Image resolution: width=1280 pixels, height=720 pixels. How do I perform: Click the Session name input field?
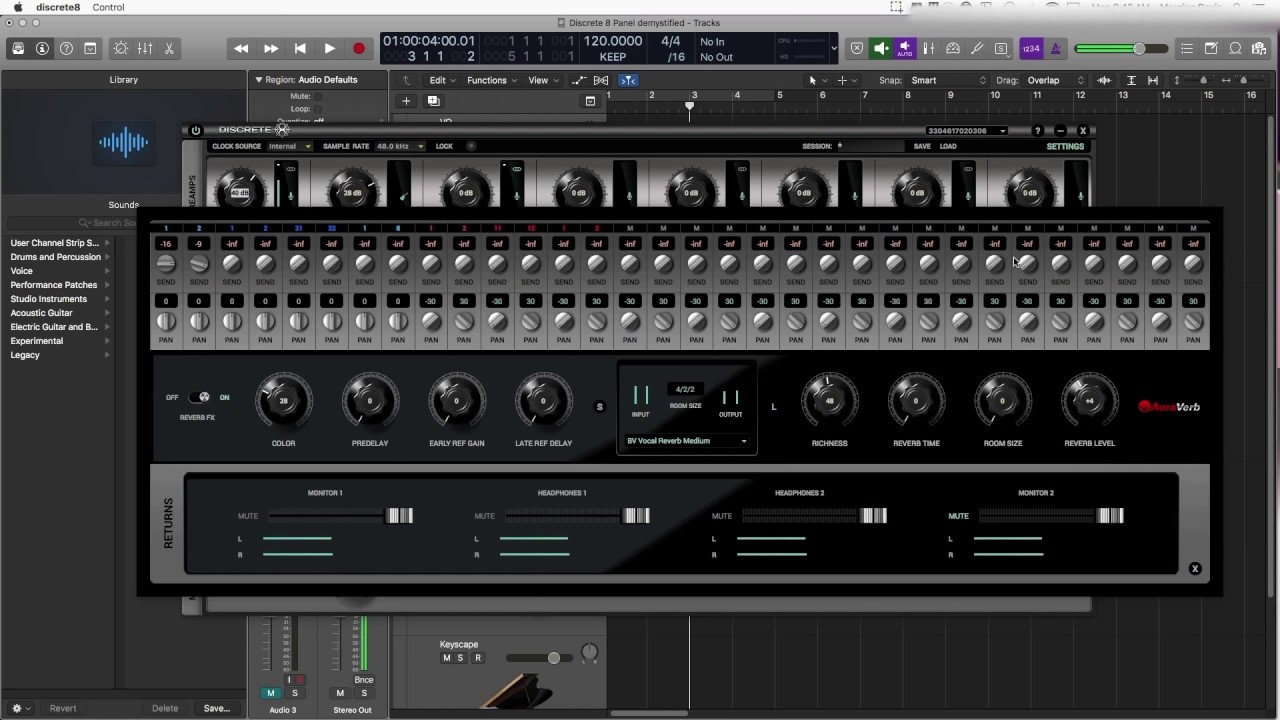click(x=869, y=146)
